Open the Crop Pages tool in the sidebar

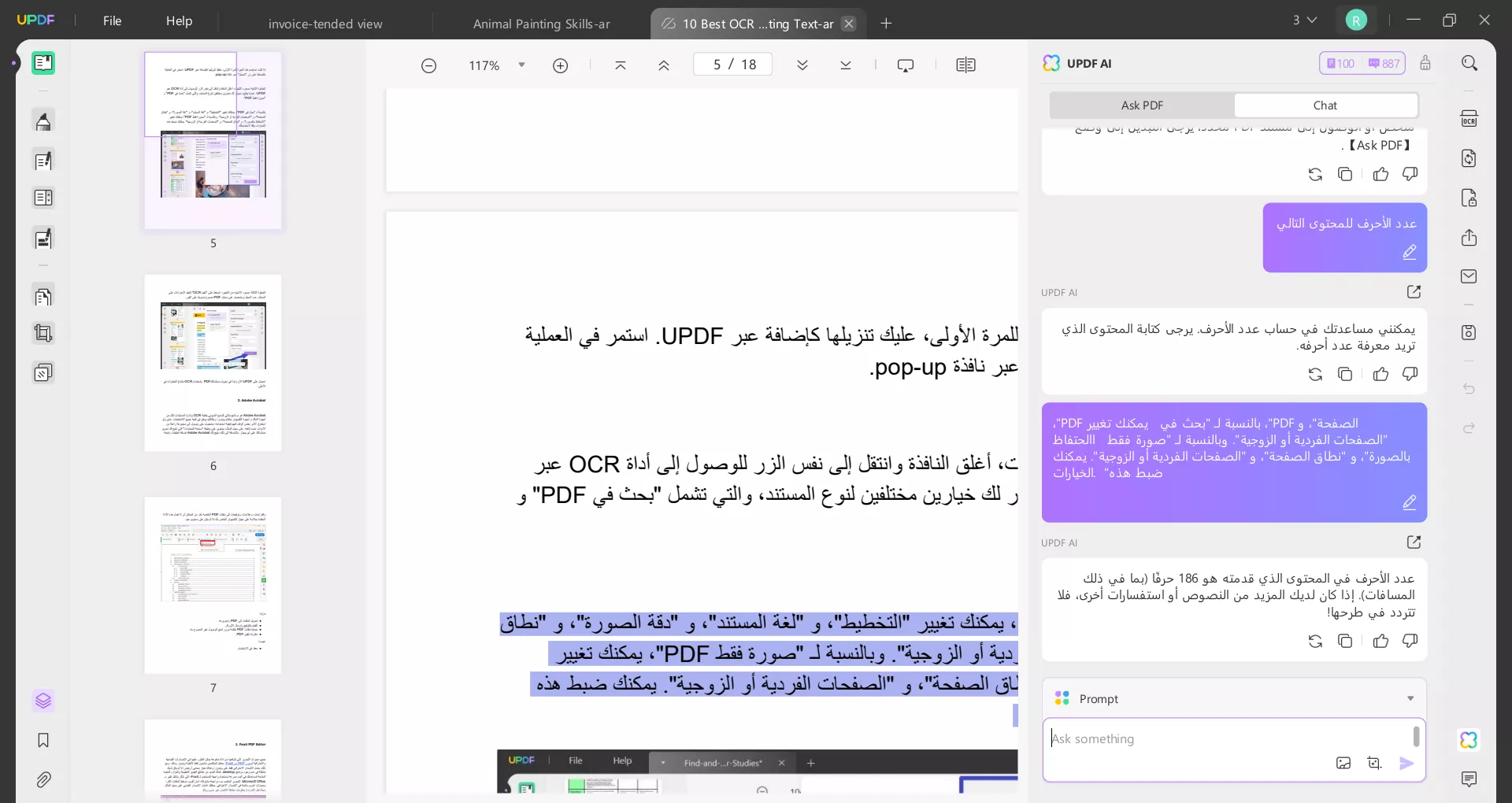pos(43,334)
